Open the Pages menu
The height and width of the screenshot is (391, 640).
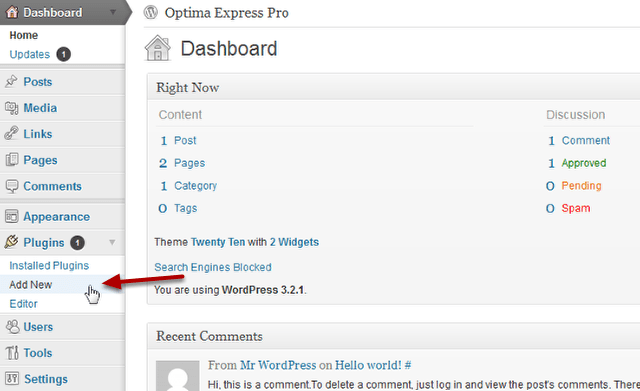40,160
